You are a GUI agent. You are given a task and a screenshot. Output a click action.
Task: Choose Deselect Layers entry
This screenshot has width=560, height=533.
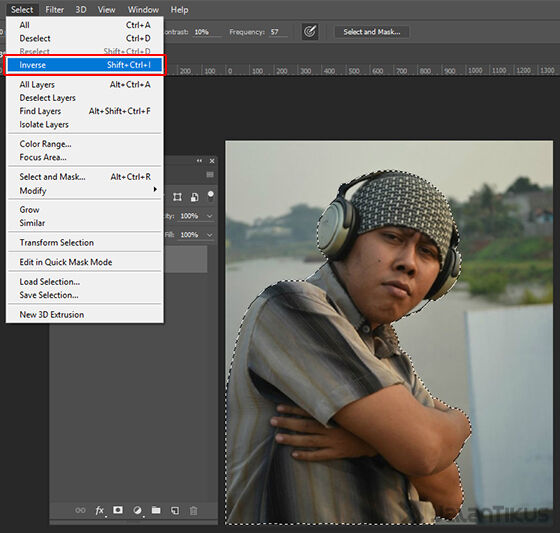[x=85, y=98]
